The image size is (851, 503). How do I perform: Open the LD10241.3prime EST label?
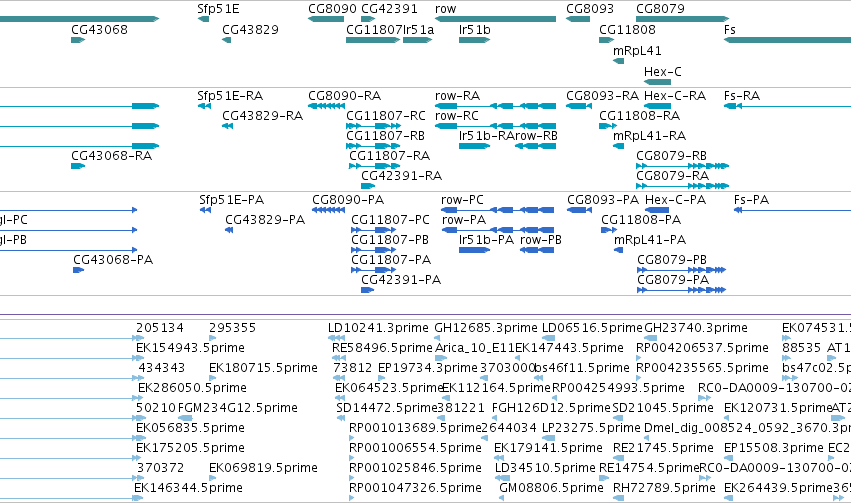coord(378,328)
